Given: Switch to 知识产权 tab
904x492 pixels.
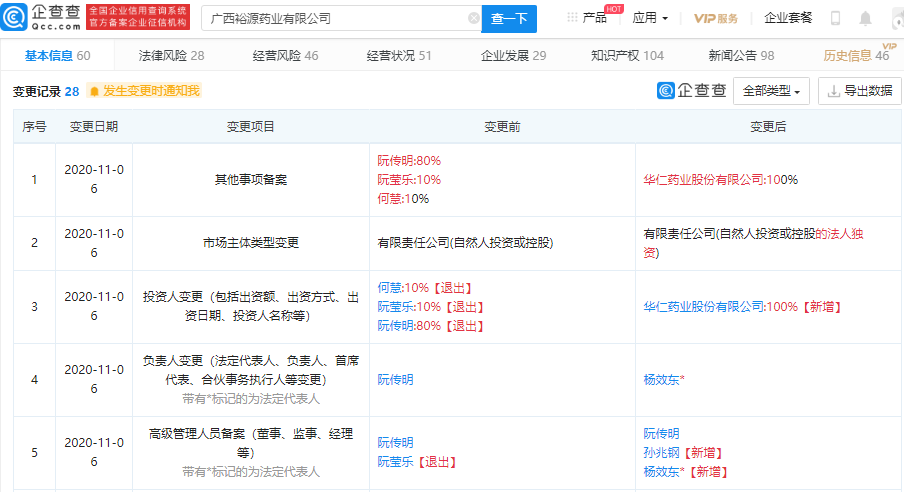Looking at the screenshot, I should click(x=627, y=55).
